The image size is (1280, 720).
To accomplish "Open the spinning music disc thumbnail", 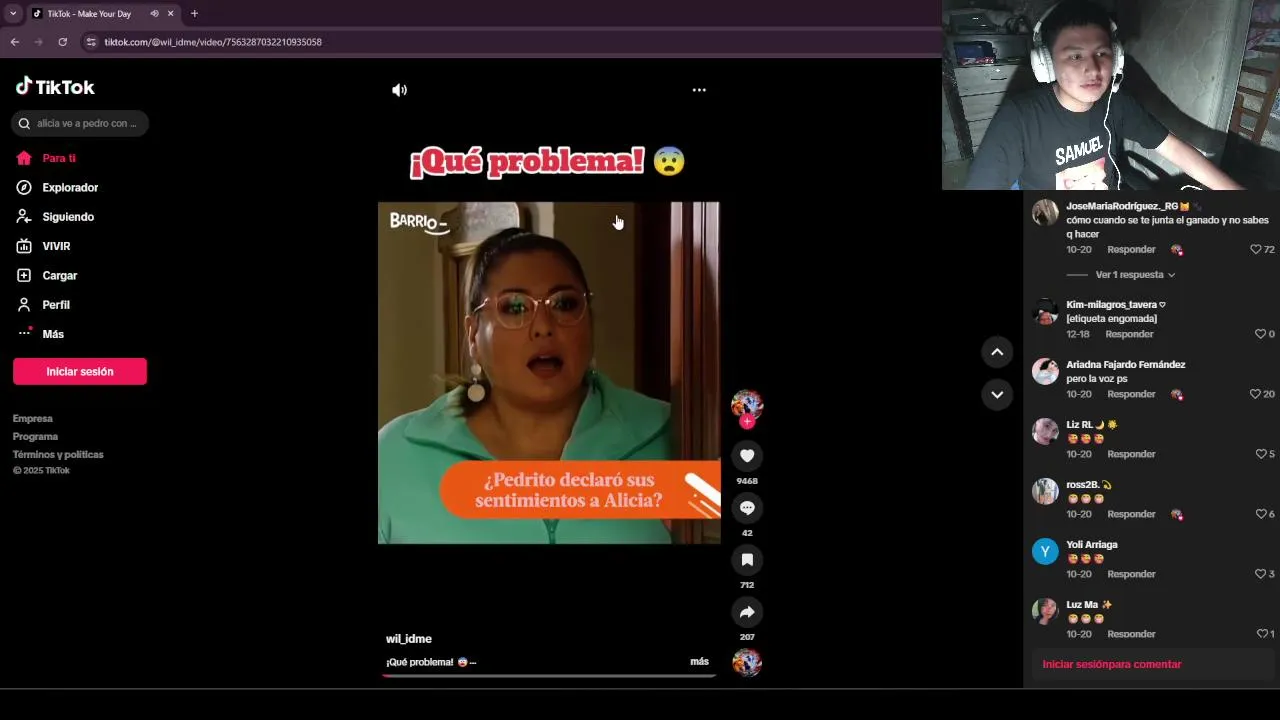I will click(x=747, y=663).
